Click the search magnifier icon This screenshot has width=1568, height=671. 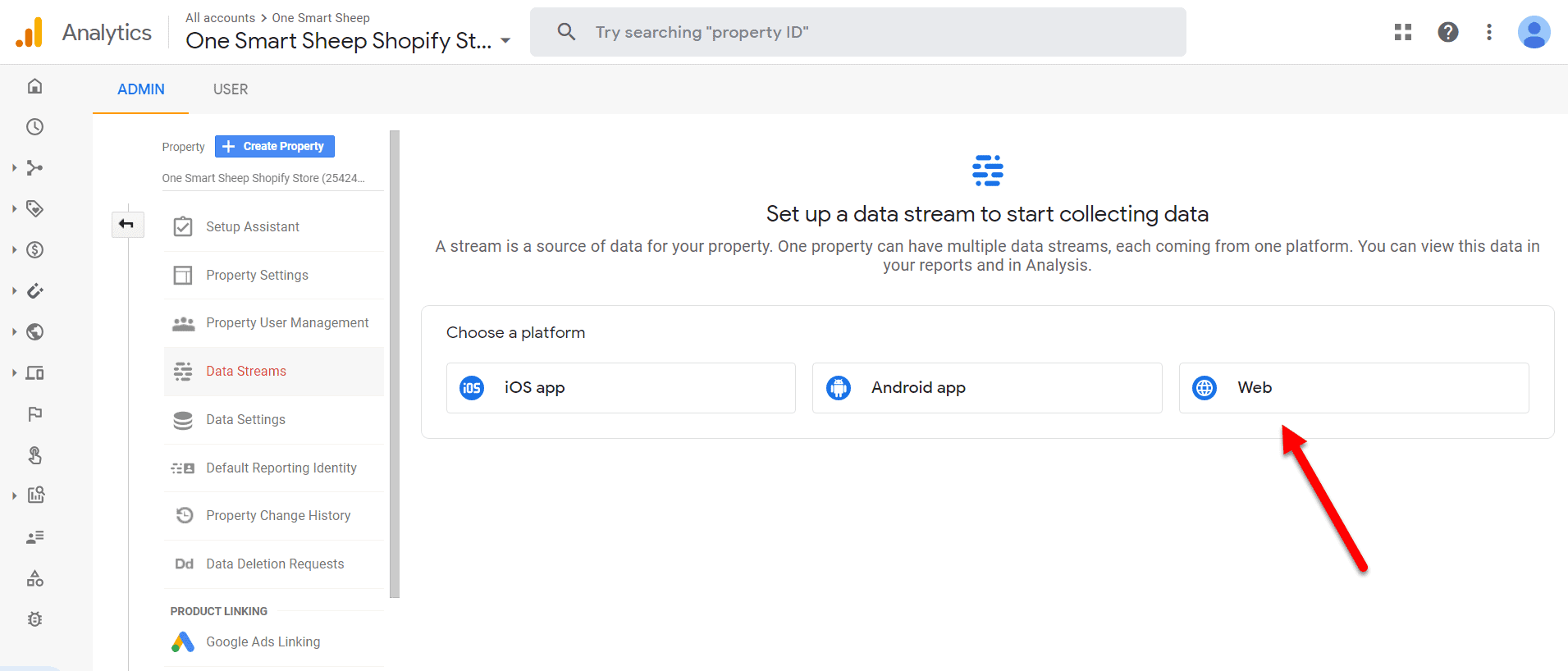tap(566, 32)
